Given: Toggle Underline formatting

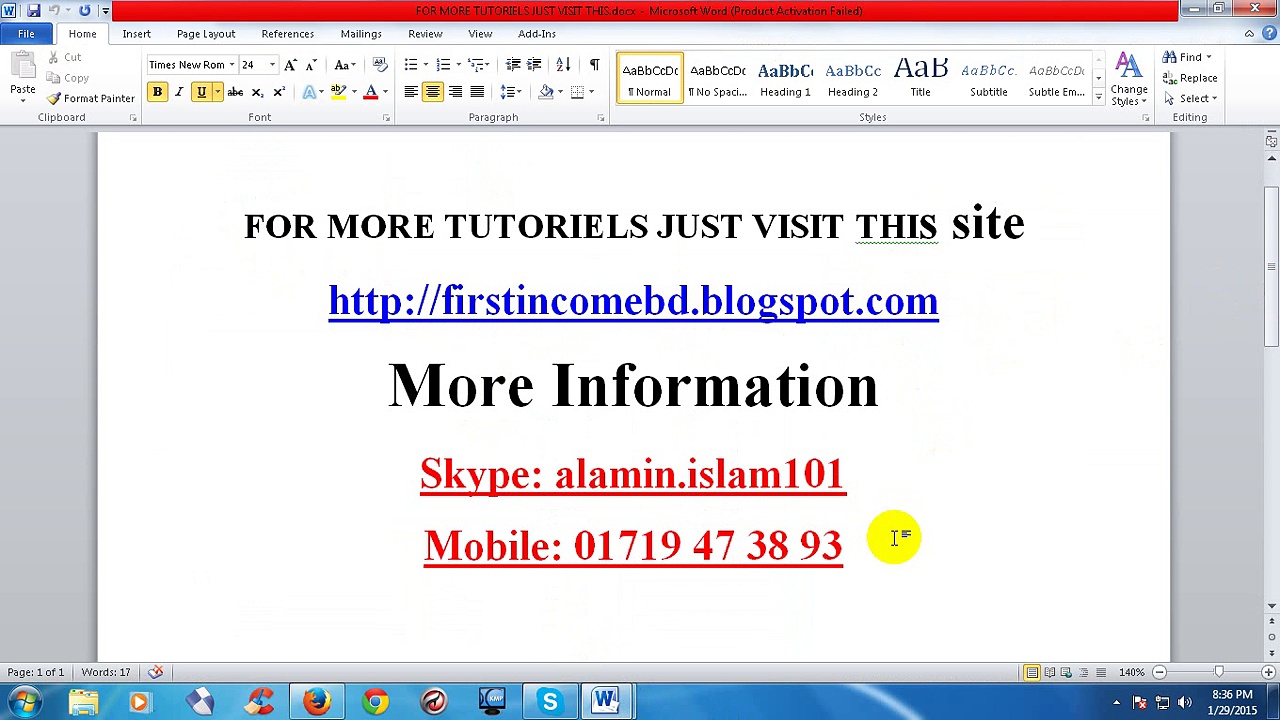Looking at the screenshot, I should [201, 92].
